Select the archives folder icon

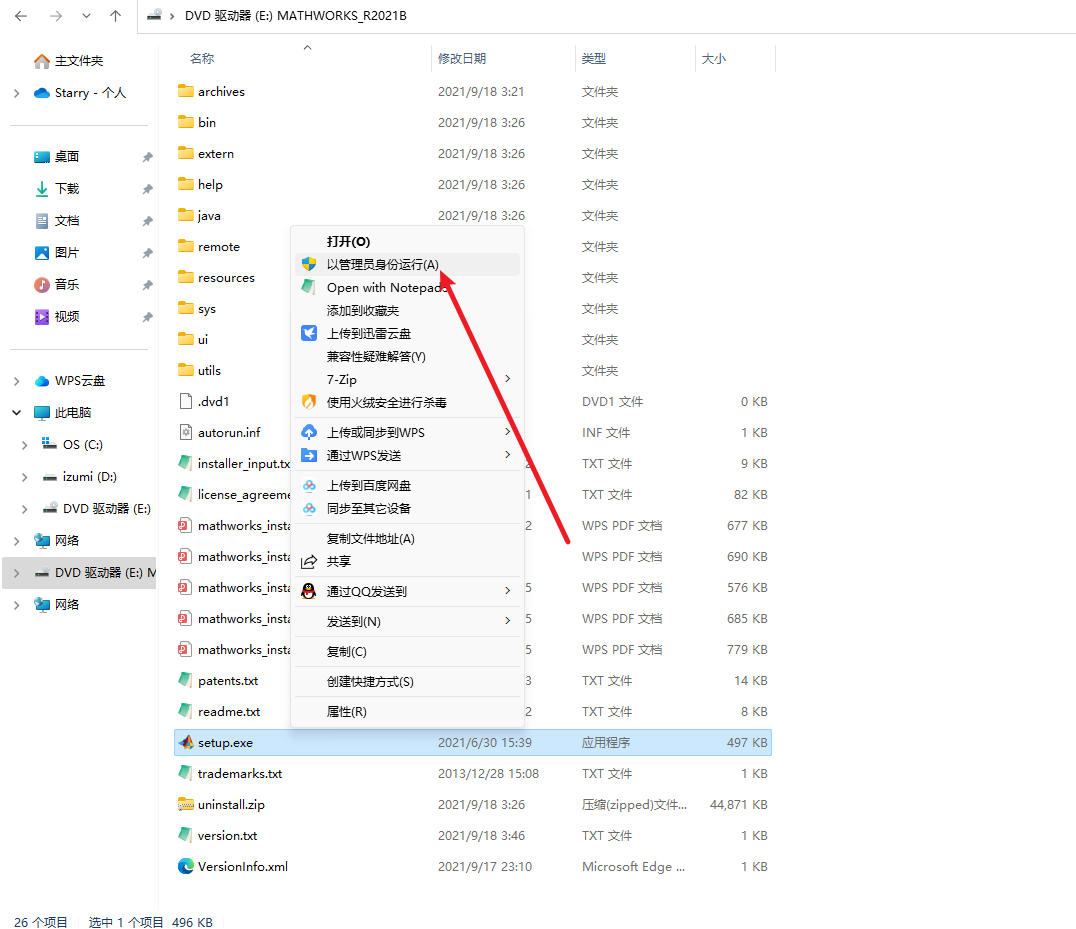[185, 91]
